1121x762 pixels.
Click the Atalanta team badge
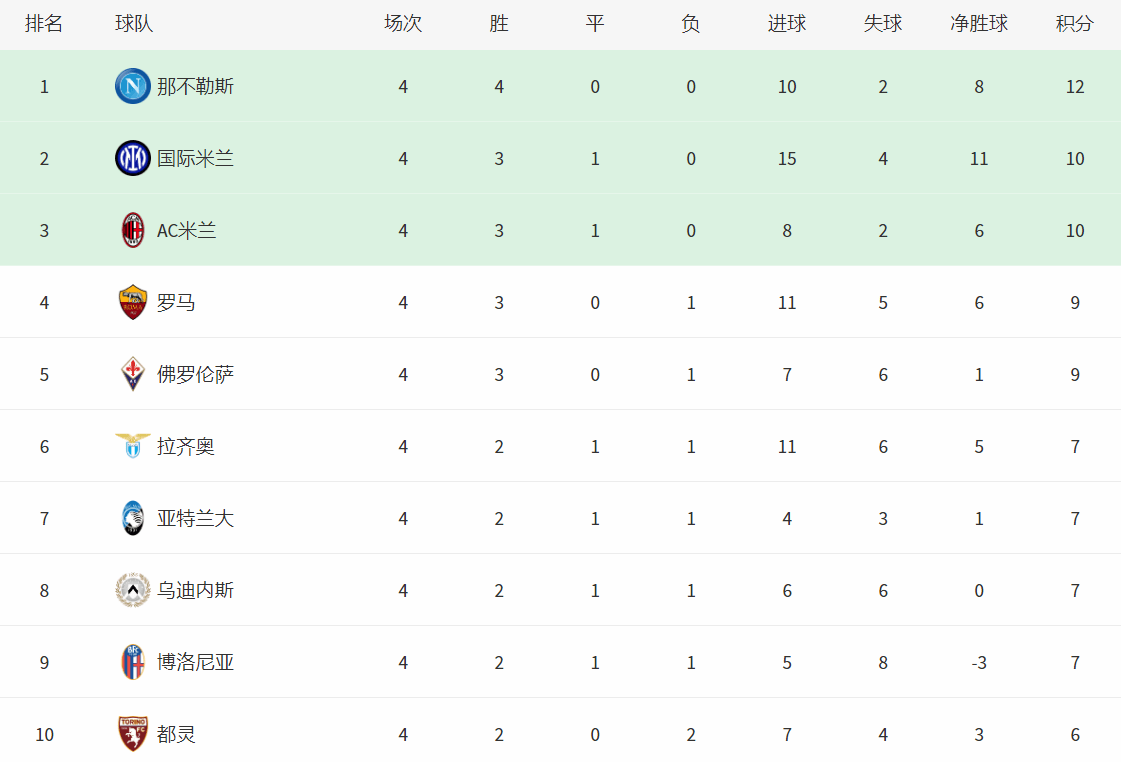(x=133, y=518)
